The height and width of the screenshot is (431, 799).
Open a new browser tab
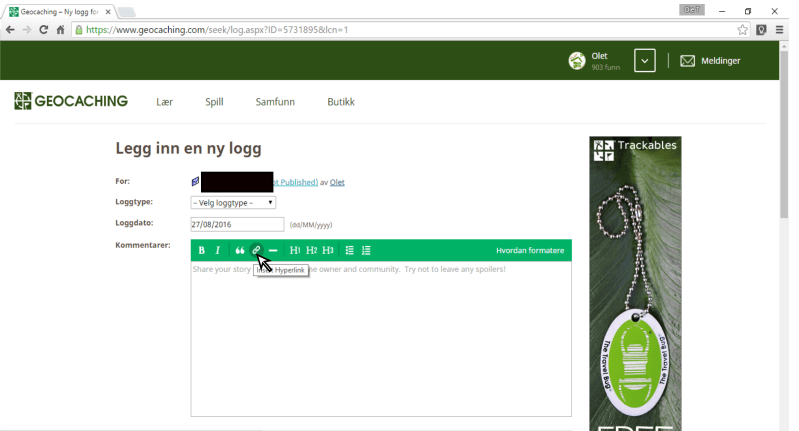(126, 12)
